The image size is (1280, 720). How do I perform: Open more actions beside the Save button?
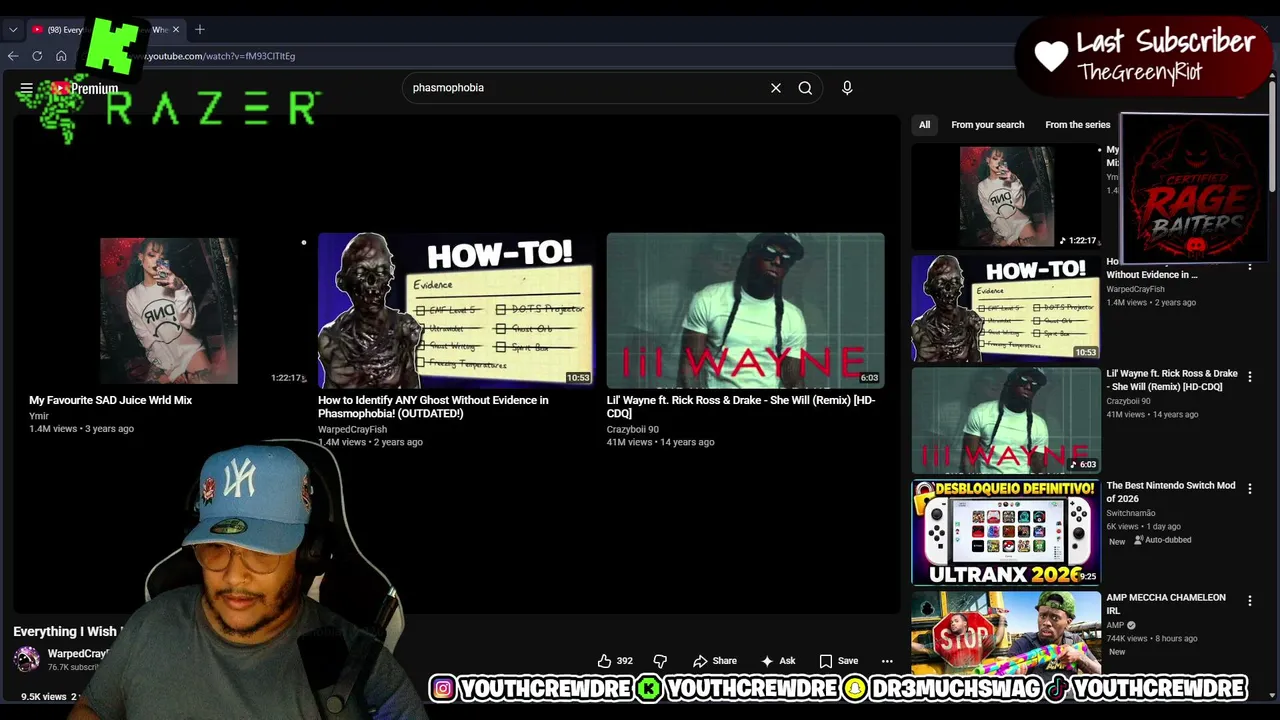887,661
